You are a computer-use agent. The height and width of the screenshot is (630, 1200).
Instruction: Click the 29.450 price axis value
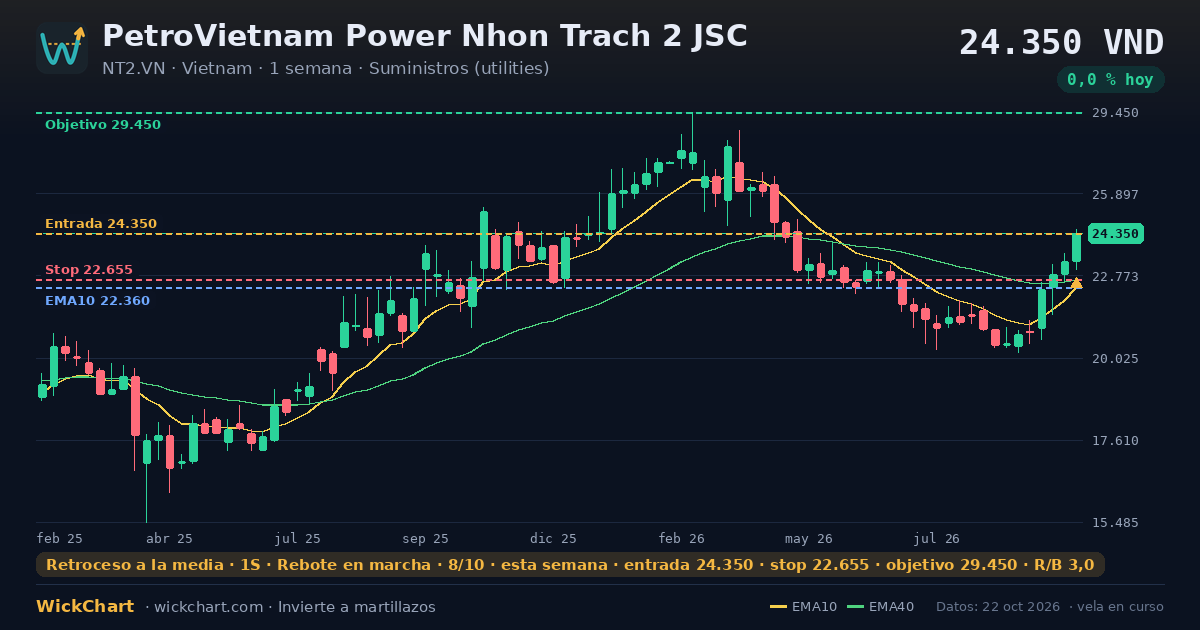click(x=1114, y=113)
